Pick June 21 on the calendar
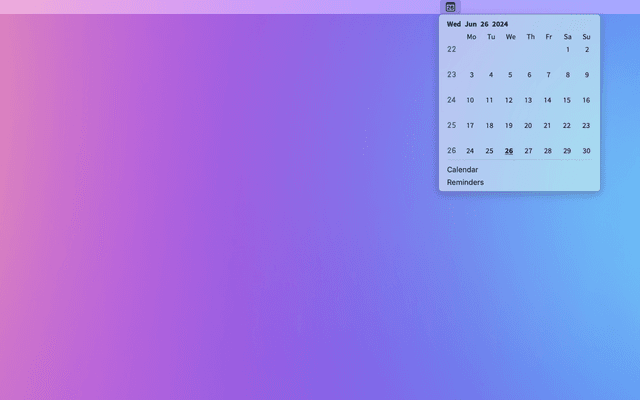Screen dimensions: 640x400 (x=547, y=126)
